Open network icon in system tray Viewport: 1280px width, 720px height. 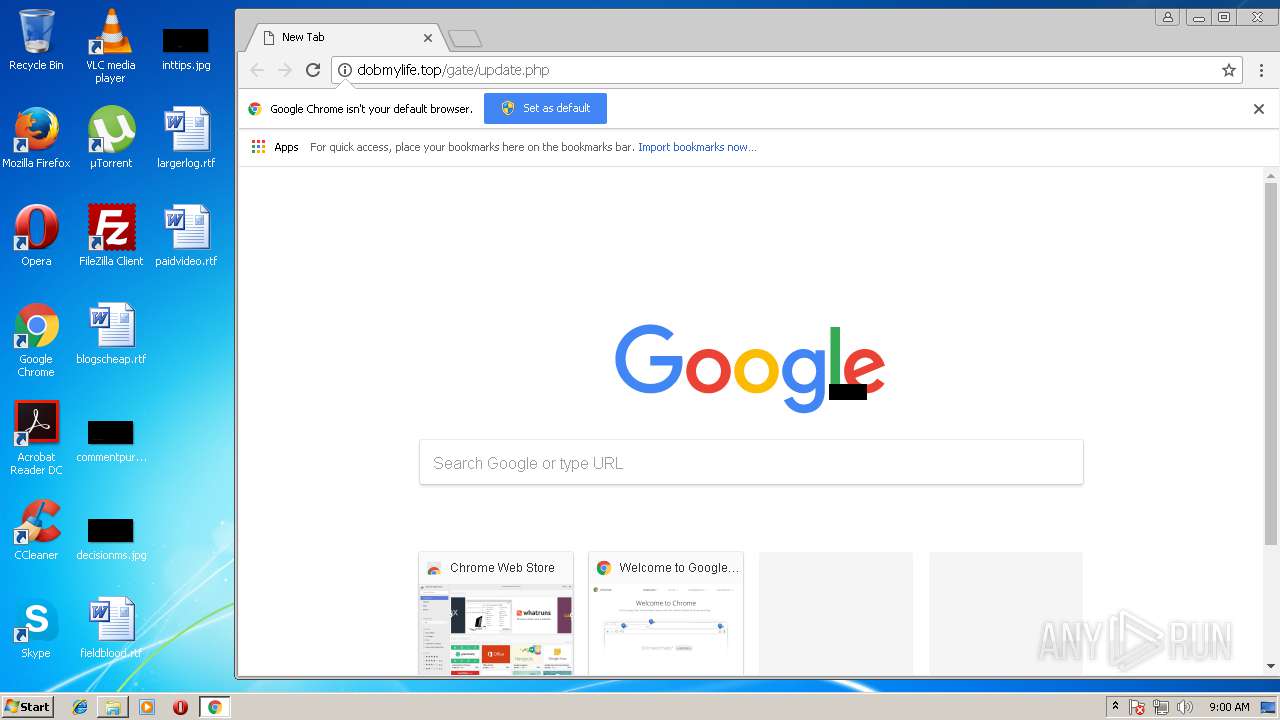(1161, 707)
